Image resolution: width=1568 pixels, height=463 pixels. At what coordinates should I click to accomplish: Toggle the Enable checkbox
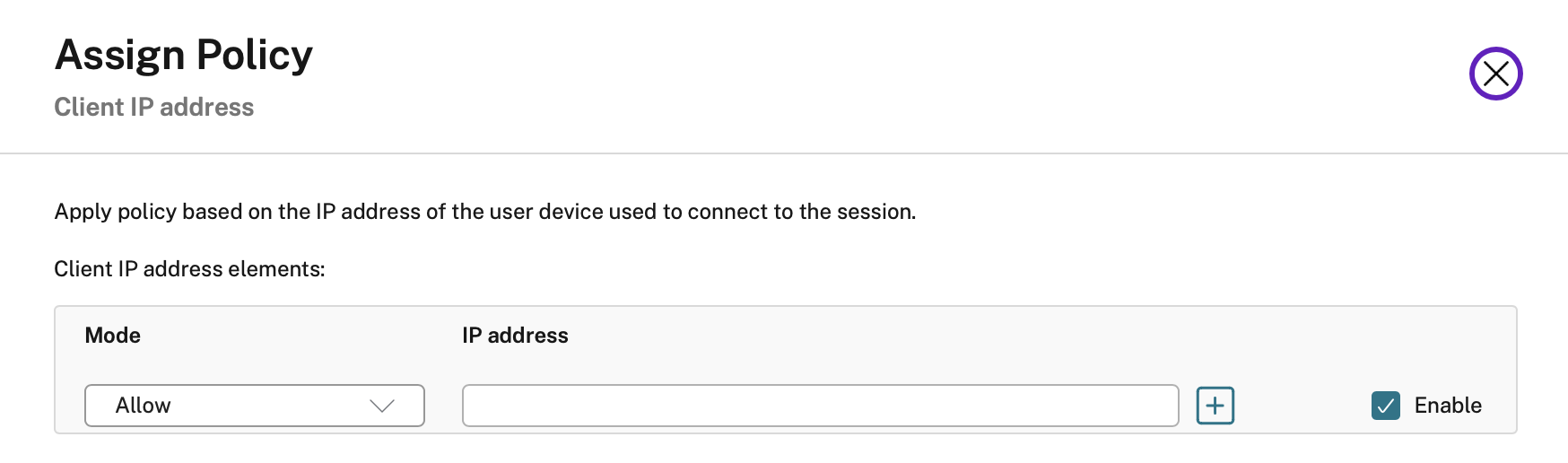(x=1386, y=406)
